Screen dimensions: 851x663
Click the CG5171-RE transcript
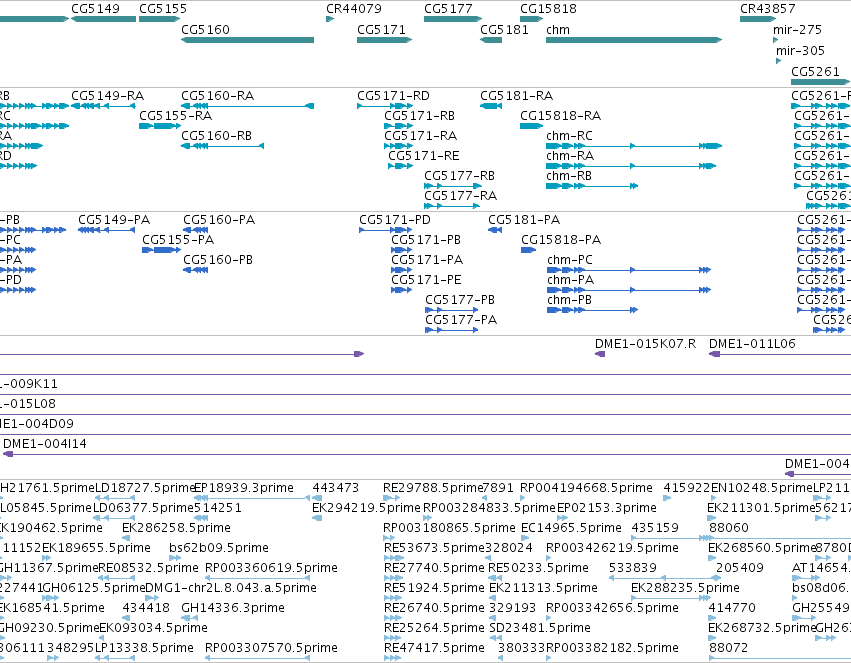401,166
